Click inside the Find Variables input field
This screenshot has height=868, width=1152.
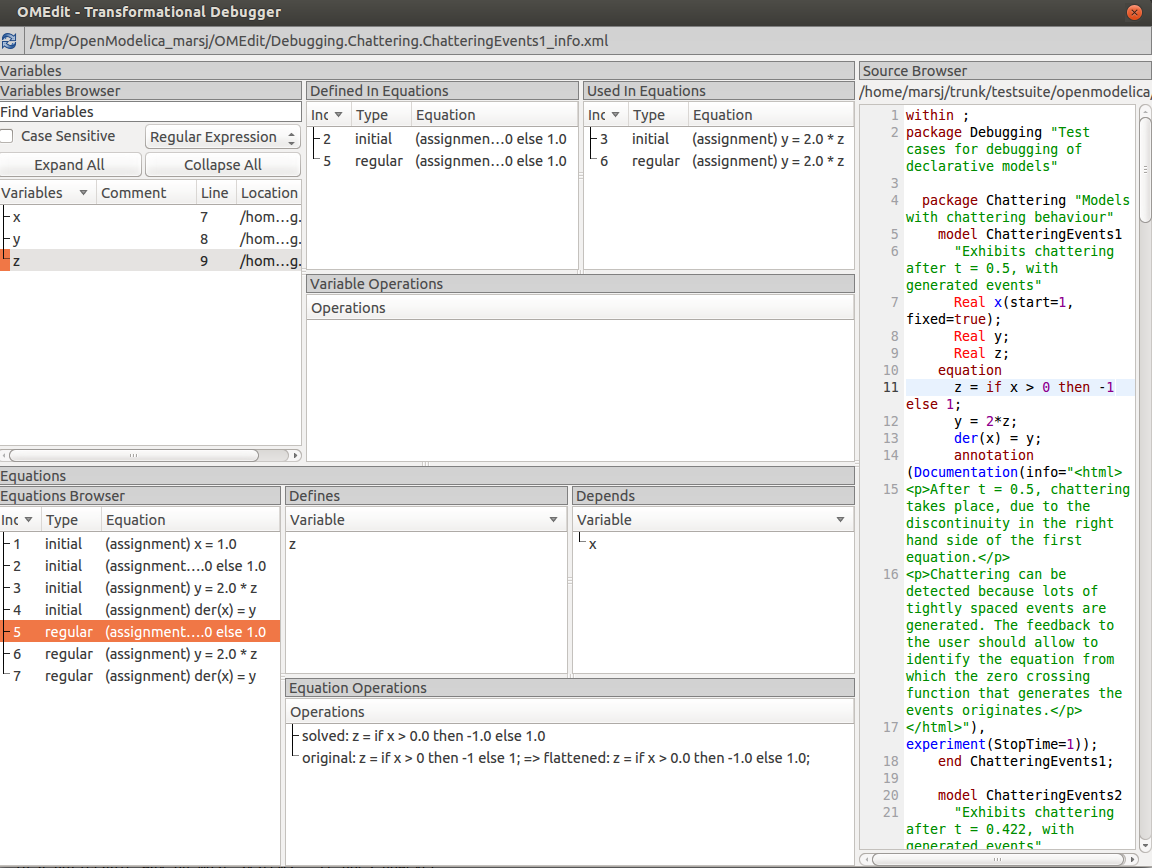click(x=150, y=111)
